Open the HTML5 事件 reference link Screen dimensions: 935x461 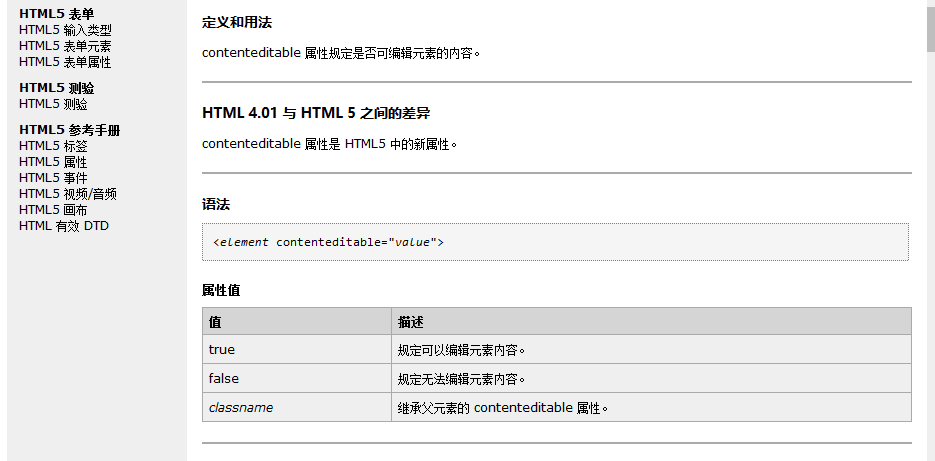click(53, 178)
